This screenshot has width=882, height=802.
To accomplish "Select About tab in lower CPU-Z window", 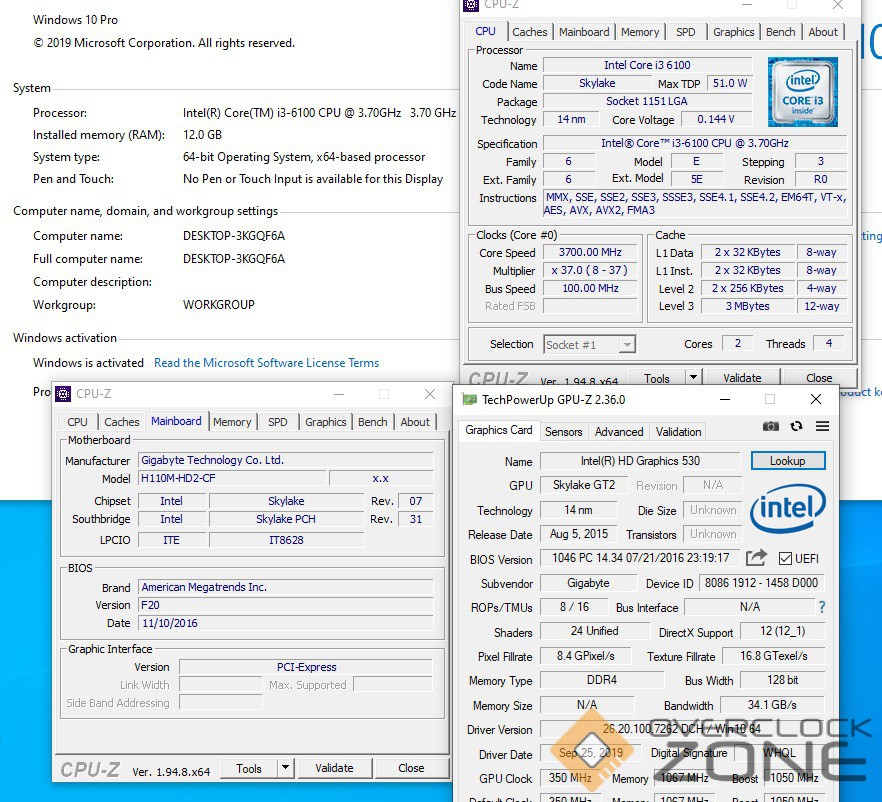I will pyautogui.click(x=415, y=422).
